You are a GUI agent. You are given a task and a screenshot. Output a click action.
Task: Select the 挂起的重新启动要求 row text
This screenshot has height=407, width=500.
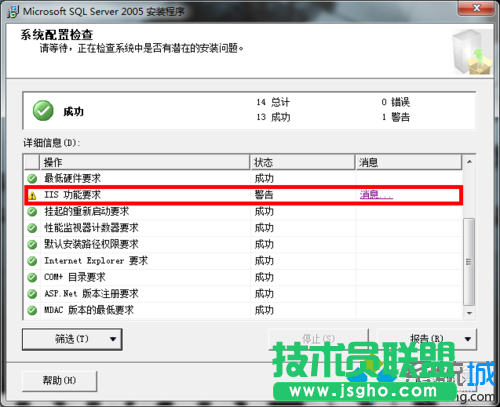pyautogui.click(x=87, y=211)
